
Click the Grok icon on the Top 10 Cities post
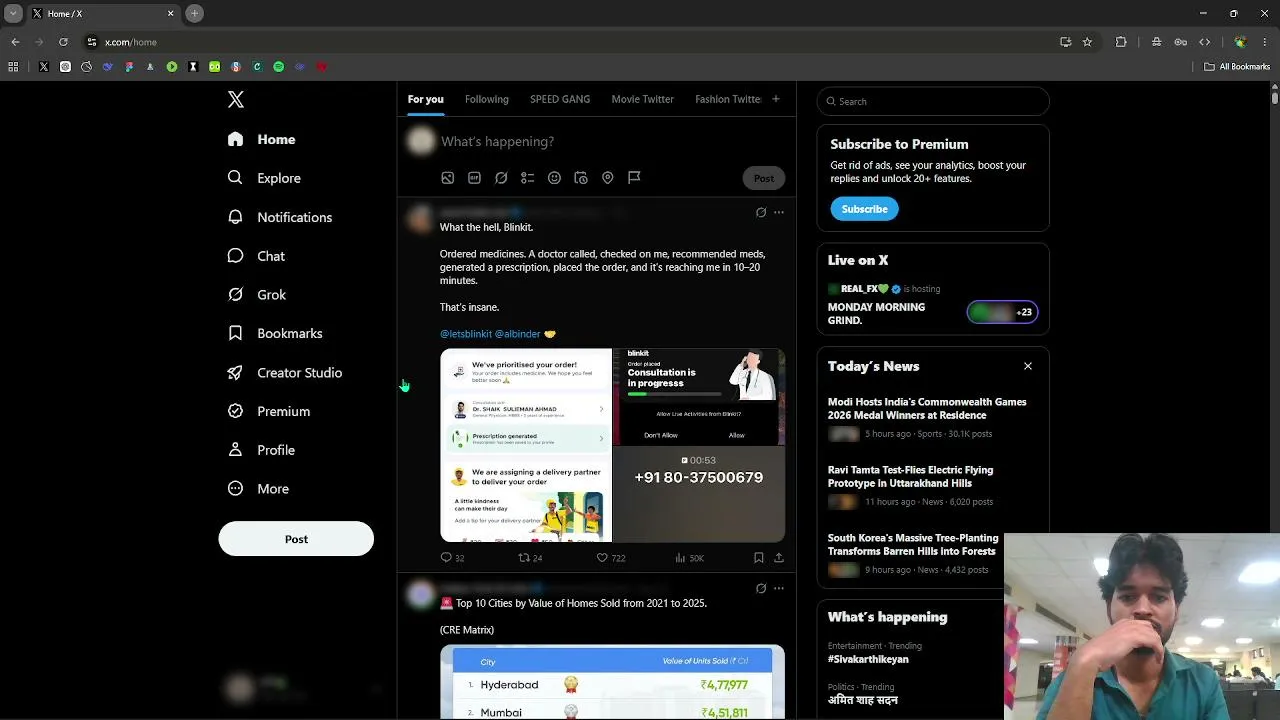761,588
